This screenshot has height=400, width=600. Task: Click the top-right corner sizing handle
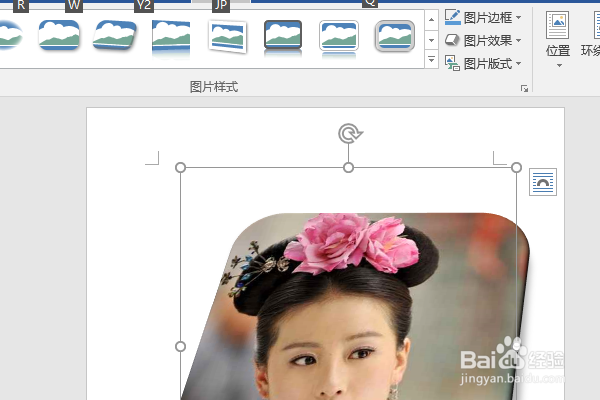[x=516, y=168]
